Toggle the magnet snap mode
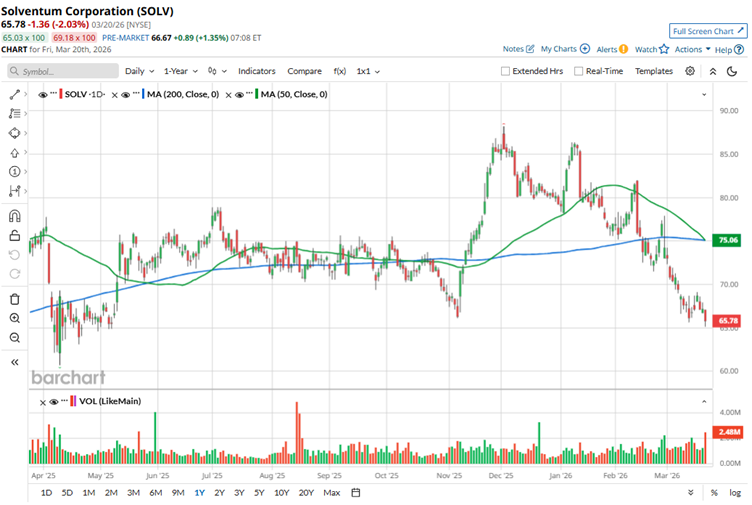Screen dimensions: 752x505 pos(14,216)
